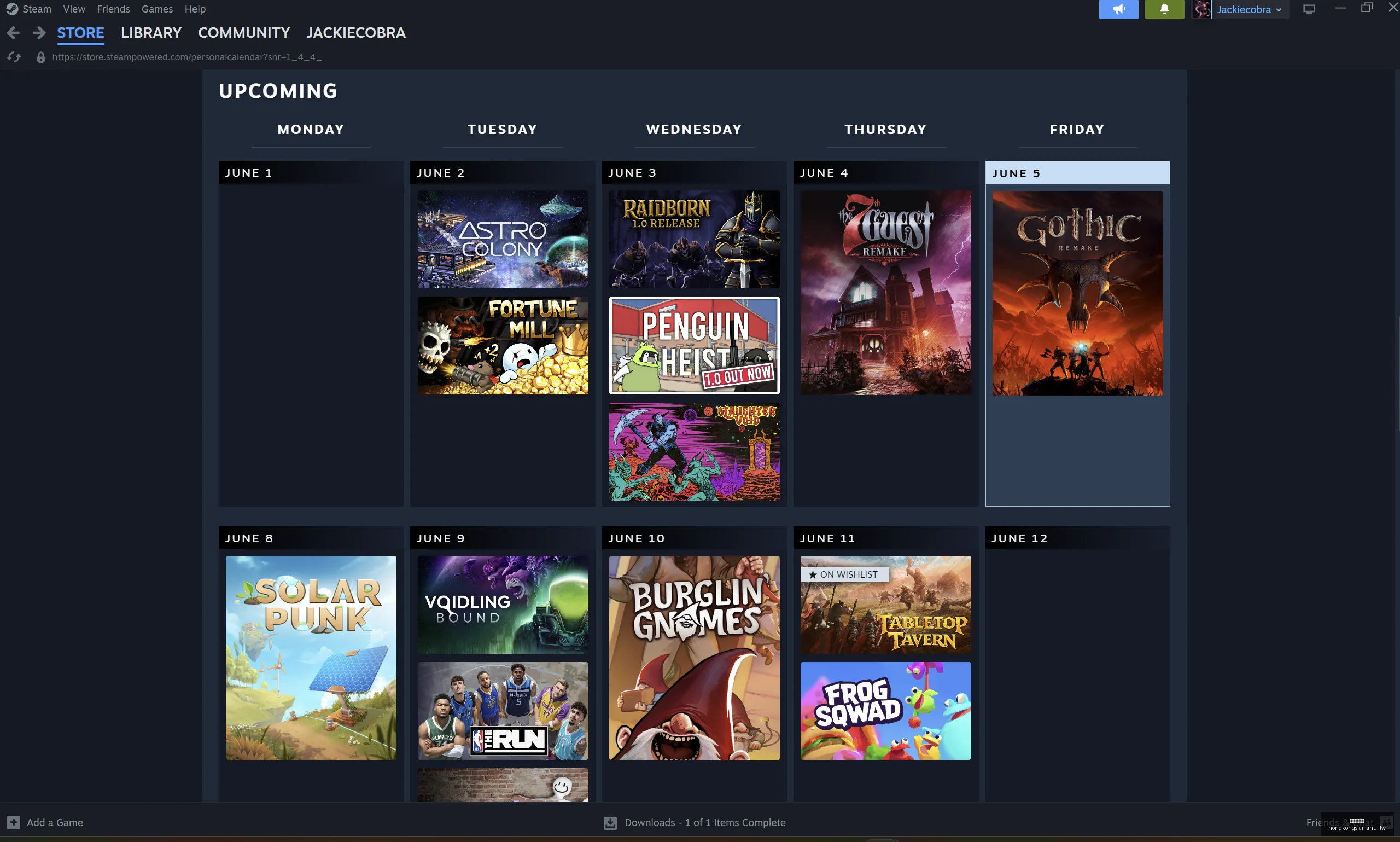Image resolution: width=1400 pixels, height=842 pixels.
Task: Expand the Jackiecobra account dropdown
Action: (x=1249, y=10)
